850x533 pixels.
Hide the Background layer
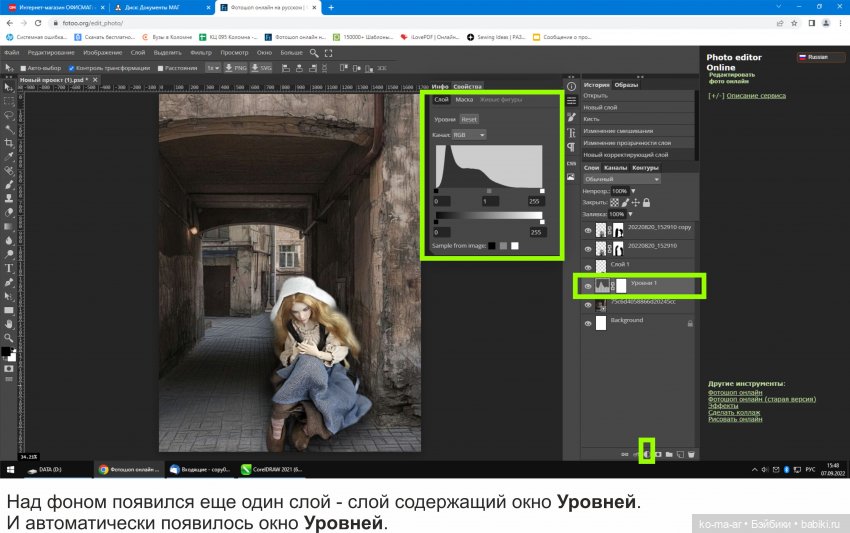point(588,324)
